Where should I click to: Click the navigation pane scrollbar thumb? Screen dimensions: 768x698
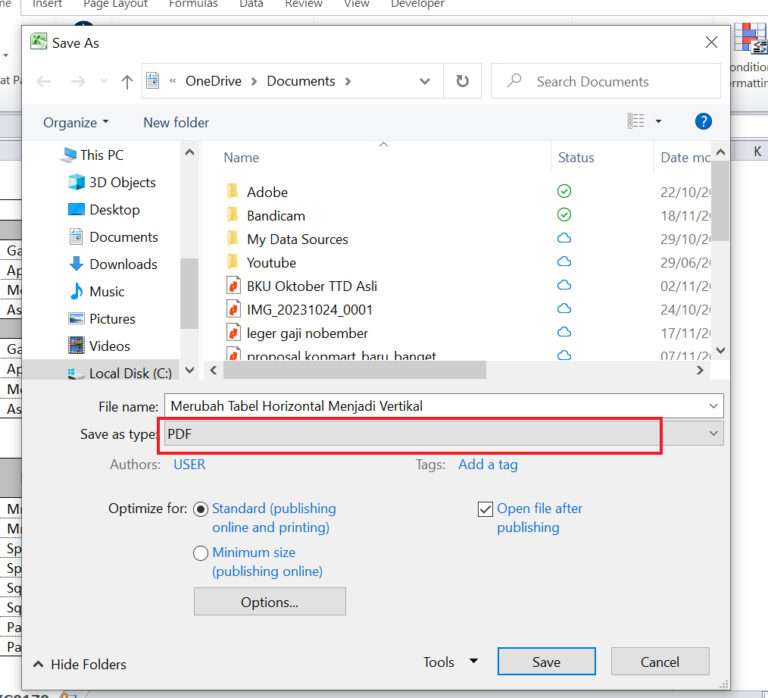pyautogui.click(x=189, y=294)
